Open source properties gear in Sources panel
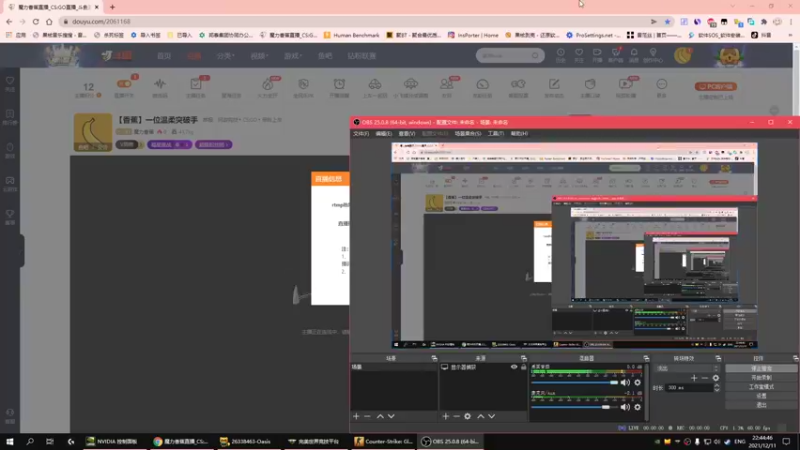 click(x=467, y=416)
